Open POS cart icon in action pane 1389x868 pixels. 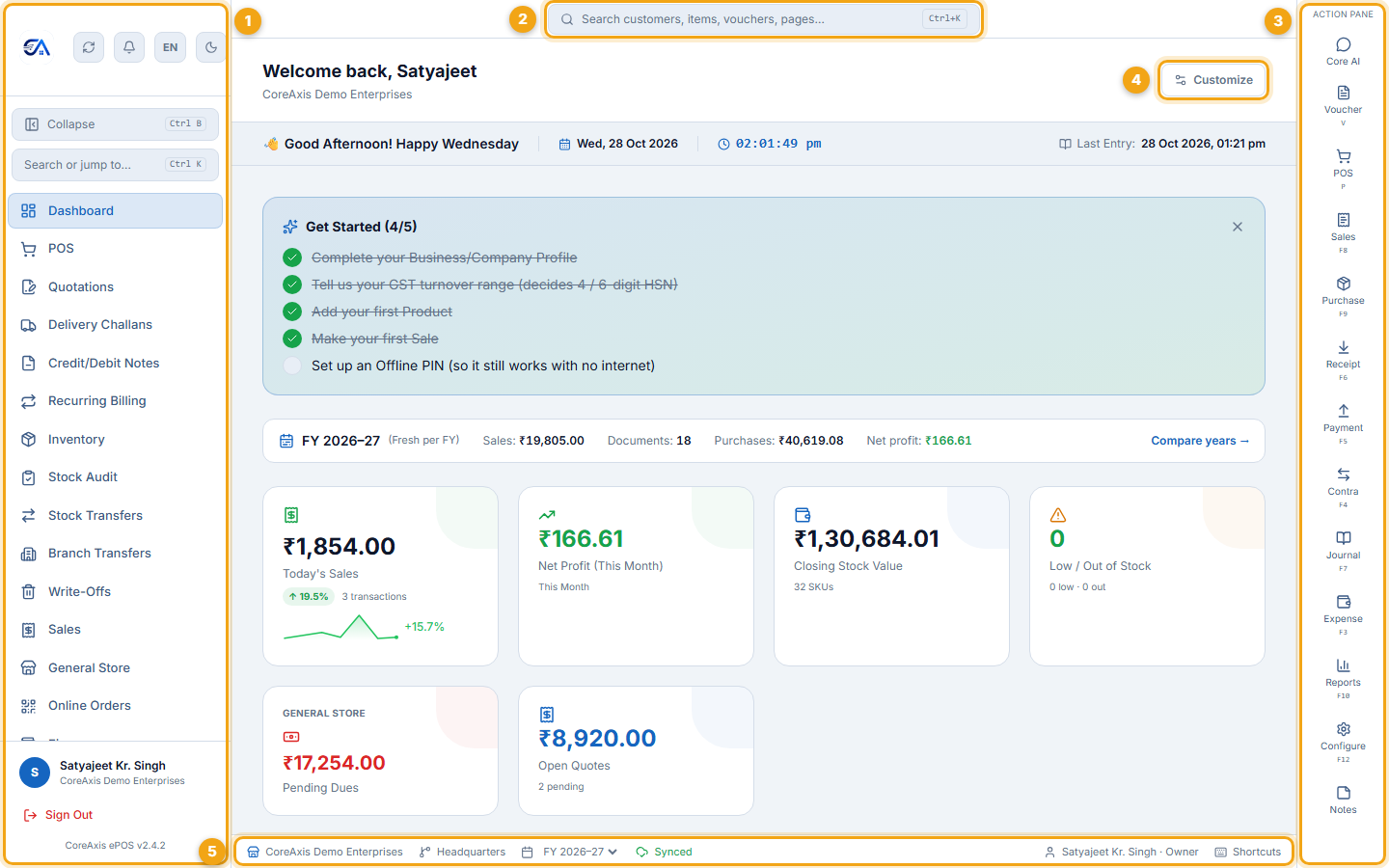click(1343, 169)
